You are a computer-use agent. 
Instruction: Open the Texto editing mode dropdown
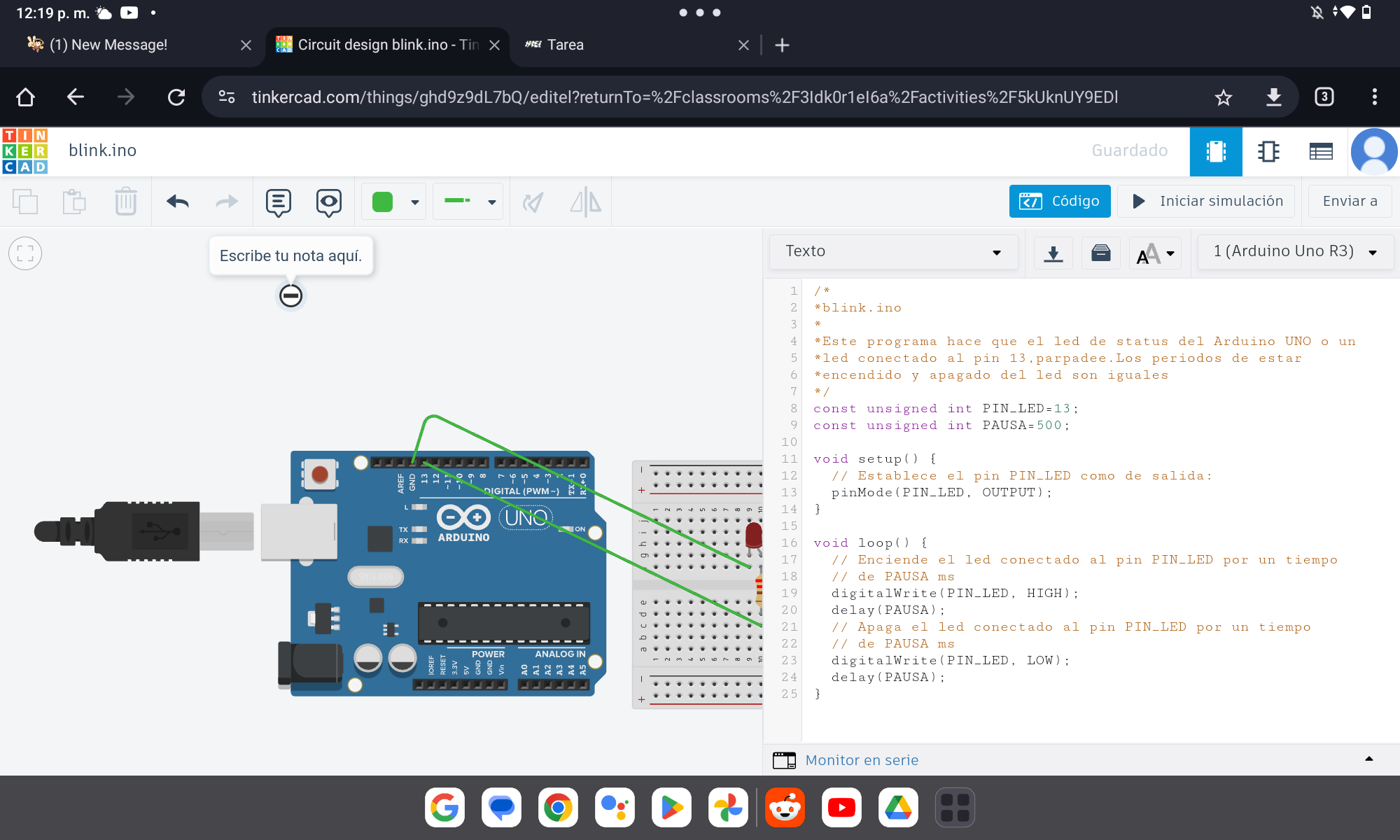[x=893, y=251]
